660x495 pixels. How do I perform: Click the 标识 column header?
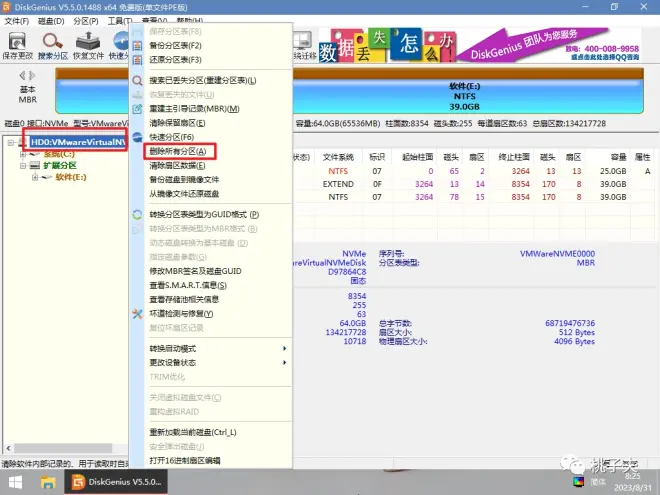[x=377, y=157]
